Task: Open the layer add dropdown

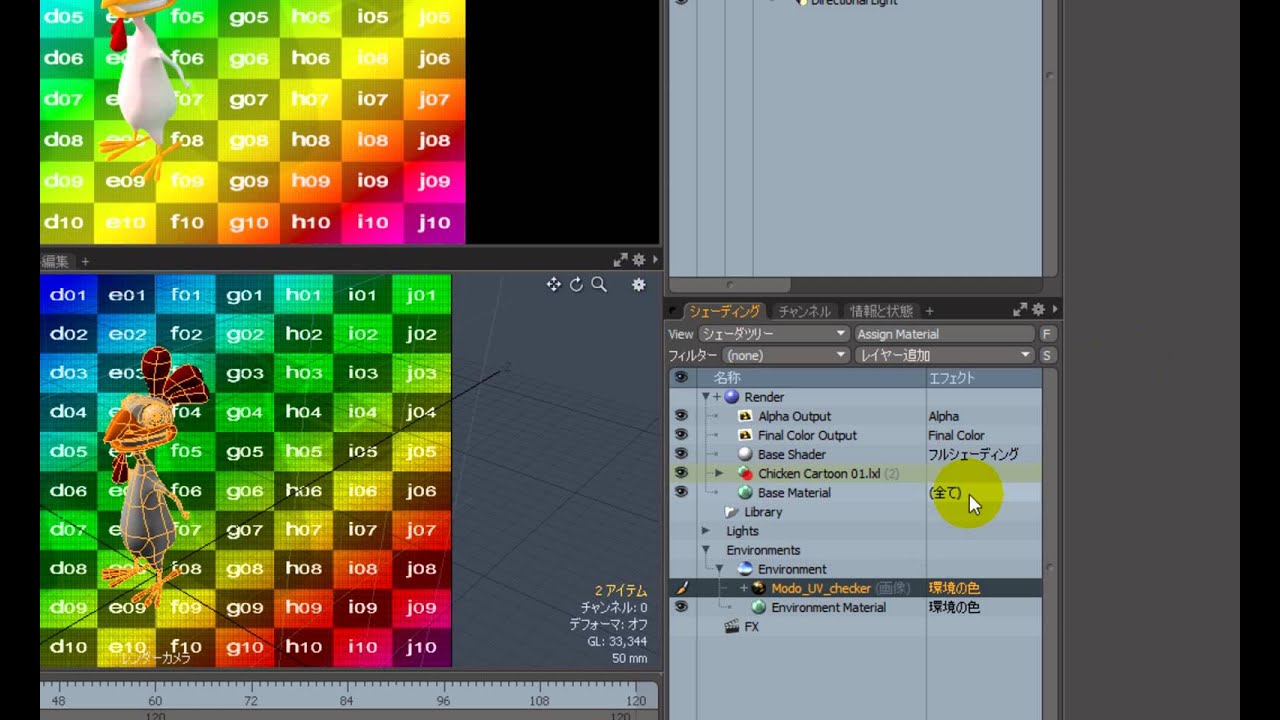Action: [944, 355]
